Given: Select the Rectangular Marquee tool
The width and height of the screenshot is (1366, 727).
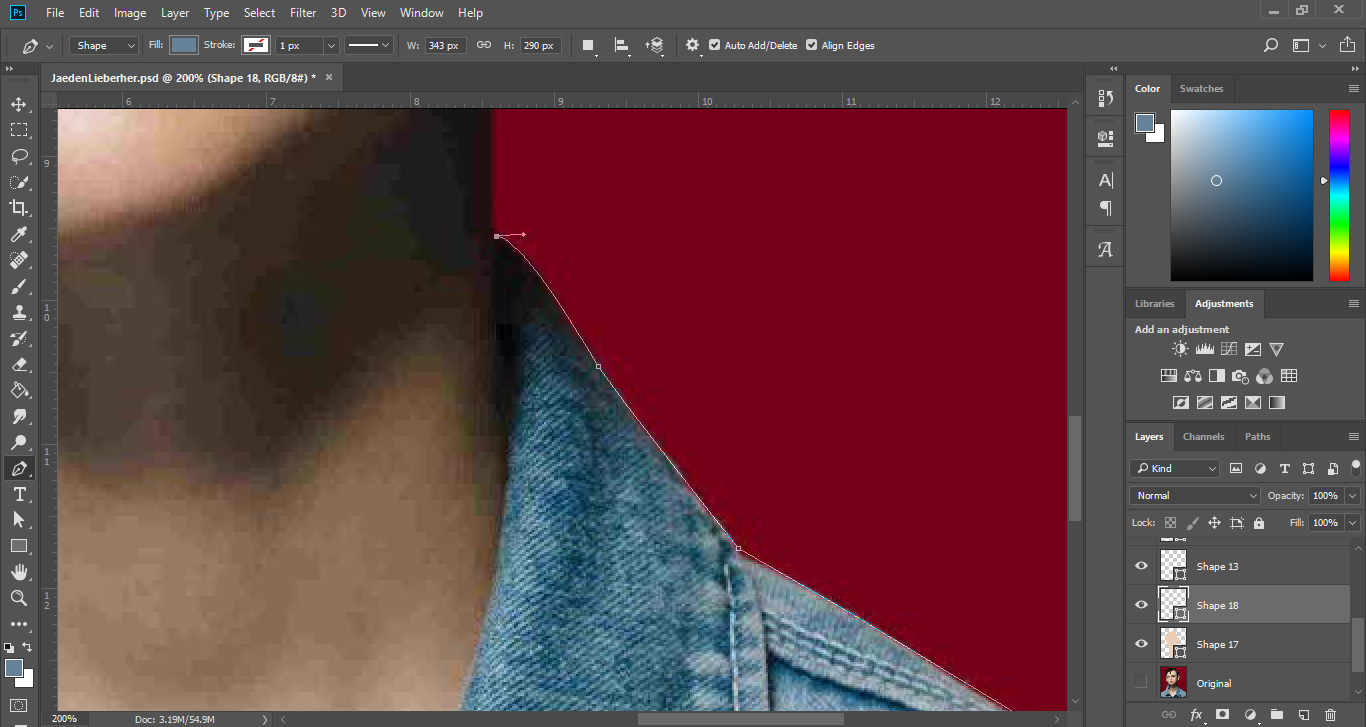Looking at the screenshot, I should click(19, 130).
